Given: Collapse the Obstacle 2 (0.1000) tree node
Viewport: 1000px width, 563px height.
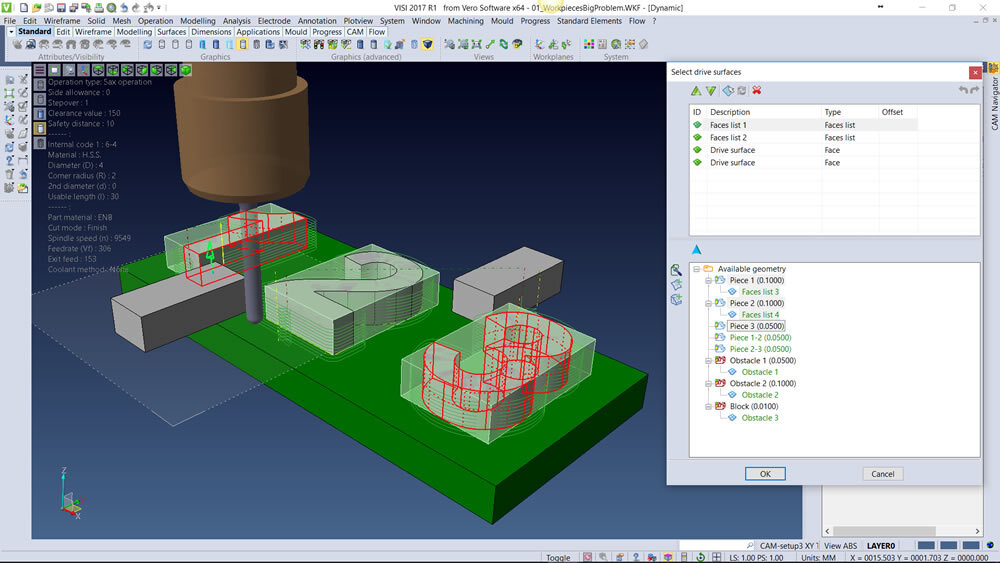Looking at the screenshot, I should (x=708, y=384).
